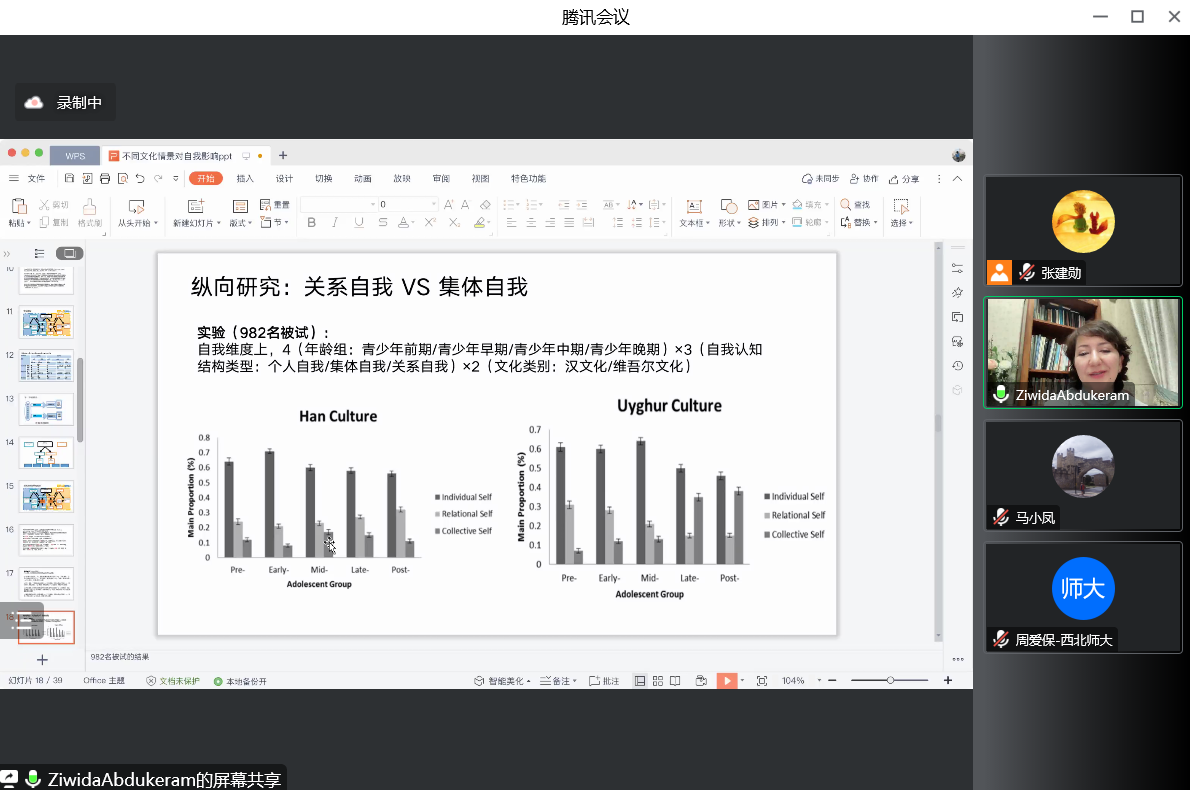Click the Collaborate (协作) button
The width and height of the screenshot is (1190, 790).
coord(864,179)
